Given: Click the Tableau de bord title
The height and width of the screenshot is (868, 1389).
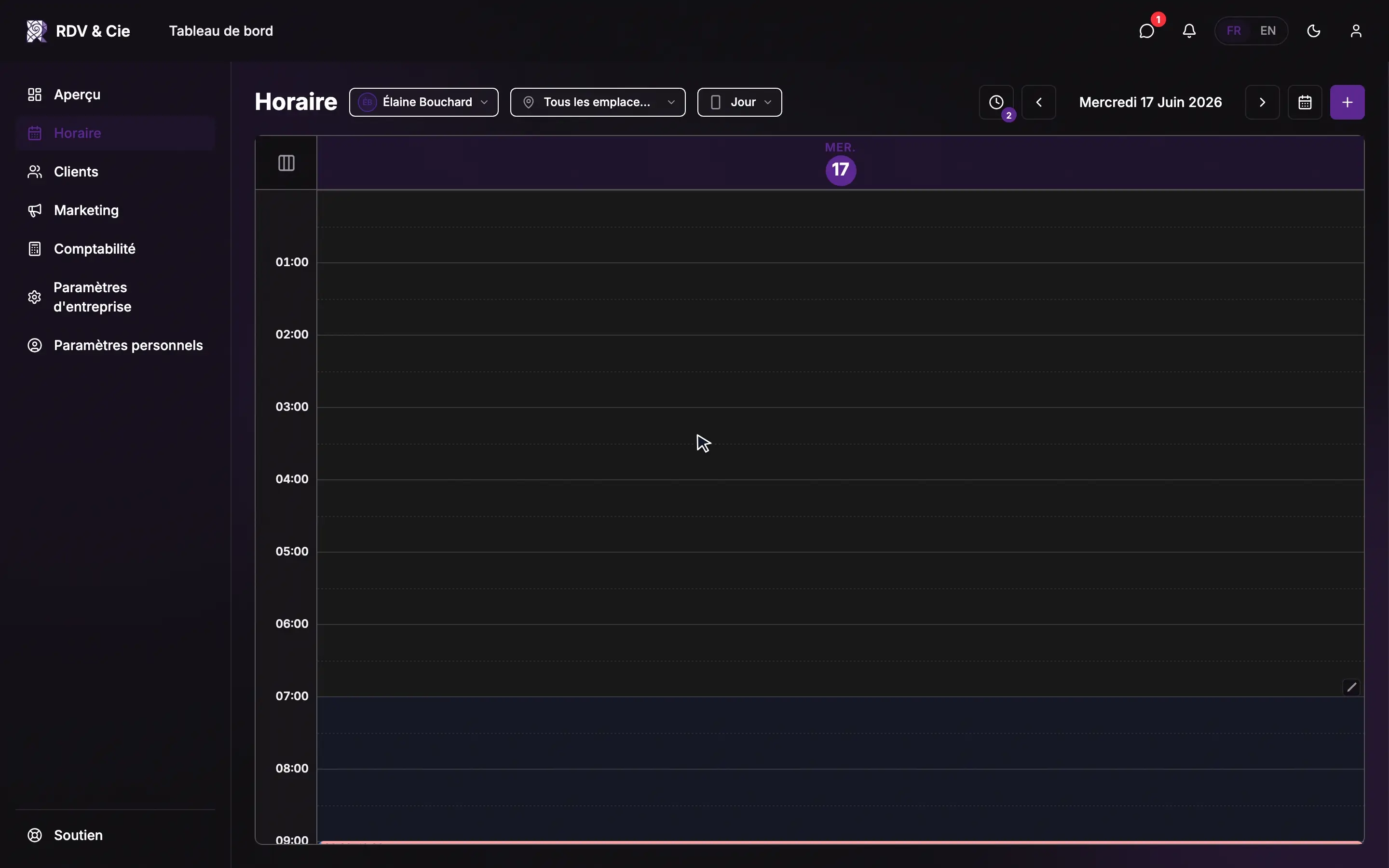Looking at the screenshot, I should point(221,31).
